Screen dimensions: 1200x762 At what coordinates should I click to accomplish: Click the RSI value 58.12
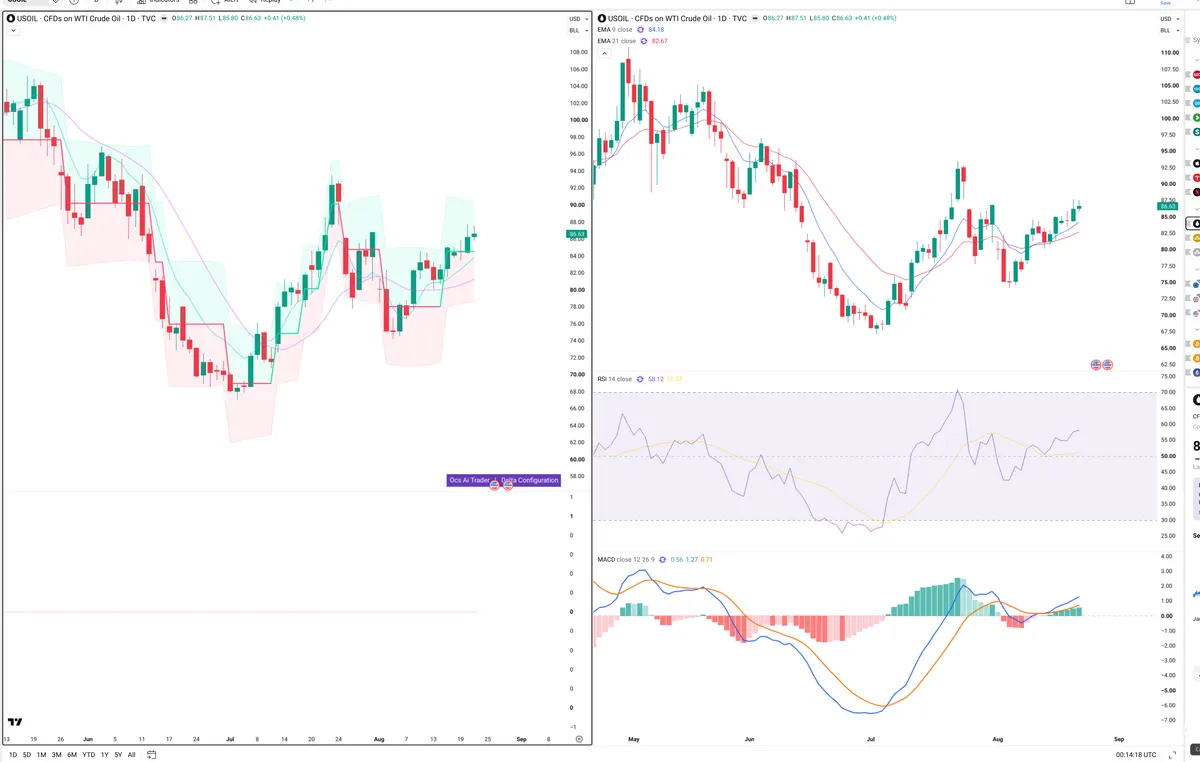[656, 379]
